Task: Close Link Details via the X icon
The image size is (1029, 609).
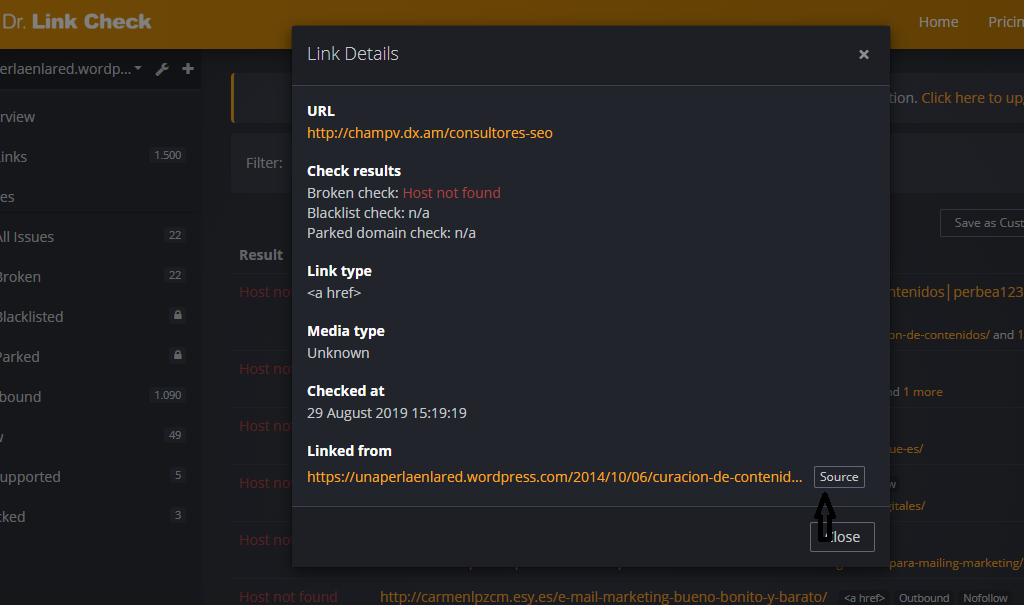Action: [x=864, y=55]
